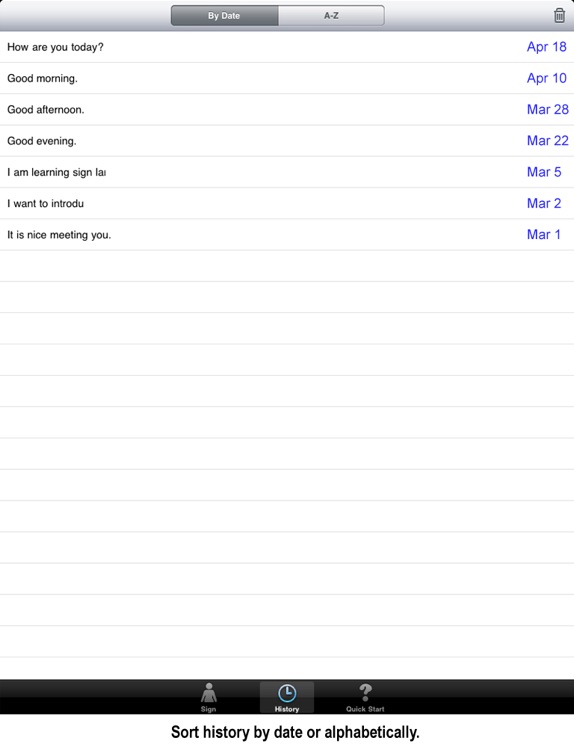
Task: Choose the 'Good afternoon.' history row
Action: [x=287, y=110]
